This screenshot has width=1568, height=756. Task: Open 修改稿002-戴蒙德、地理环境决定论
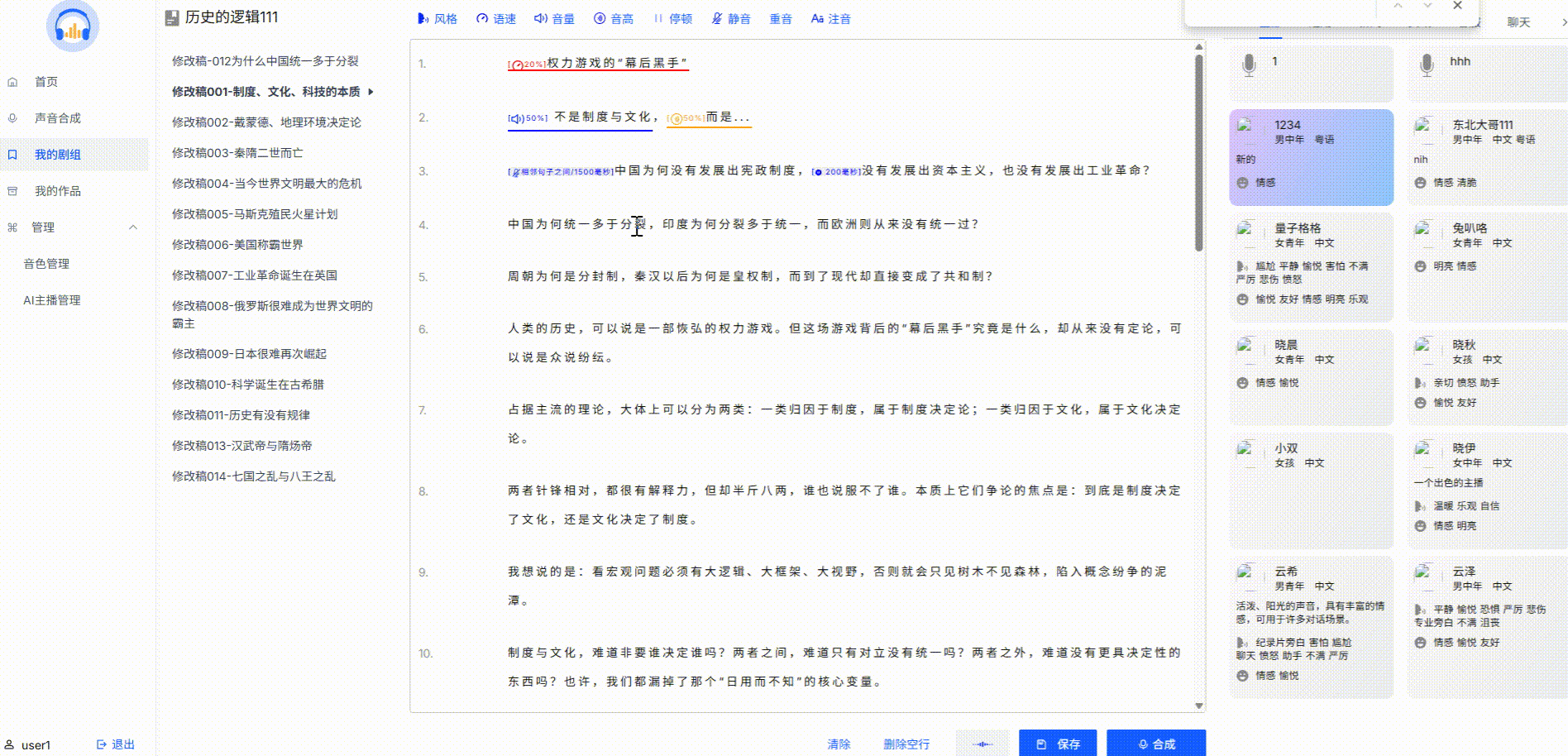(266, 122)
